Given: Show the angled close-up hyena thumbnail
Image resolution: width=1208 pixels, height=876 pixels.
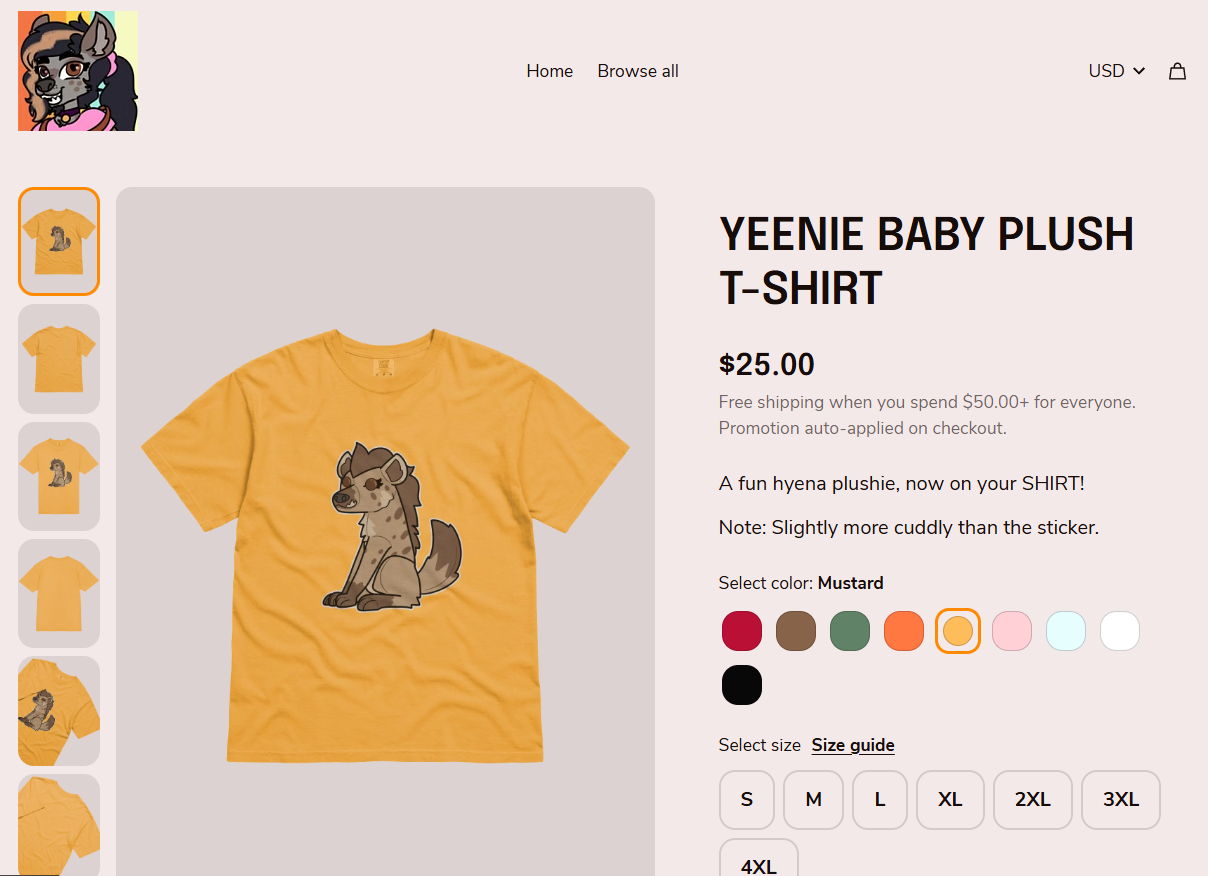Looking at the screenshot, I should click(59, 710).
